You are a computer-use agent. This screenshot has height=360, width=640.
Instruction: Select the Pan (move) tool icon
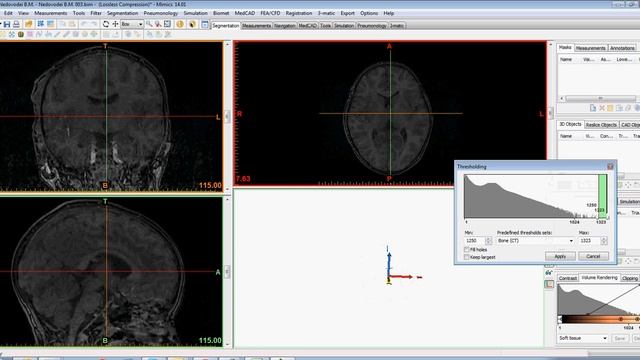(115, 24)
